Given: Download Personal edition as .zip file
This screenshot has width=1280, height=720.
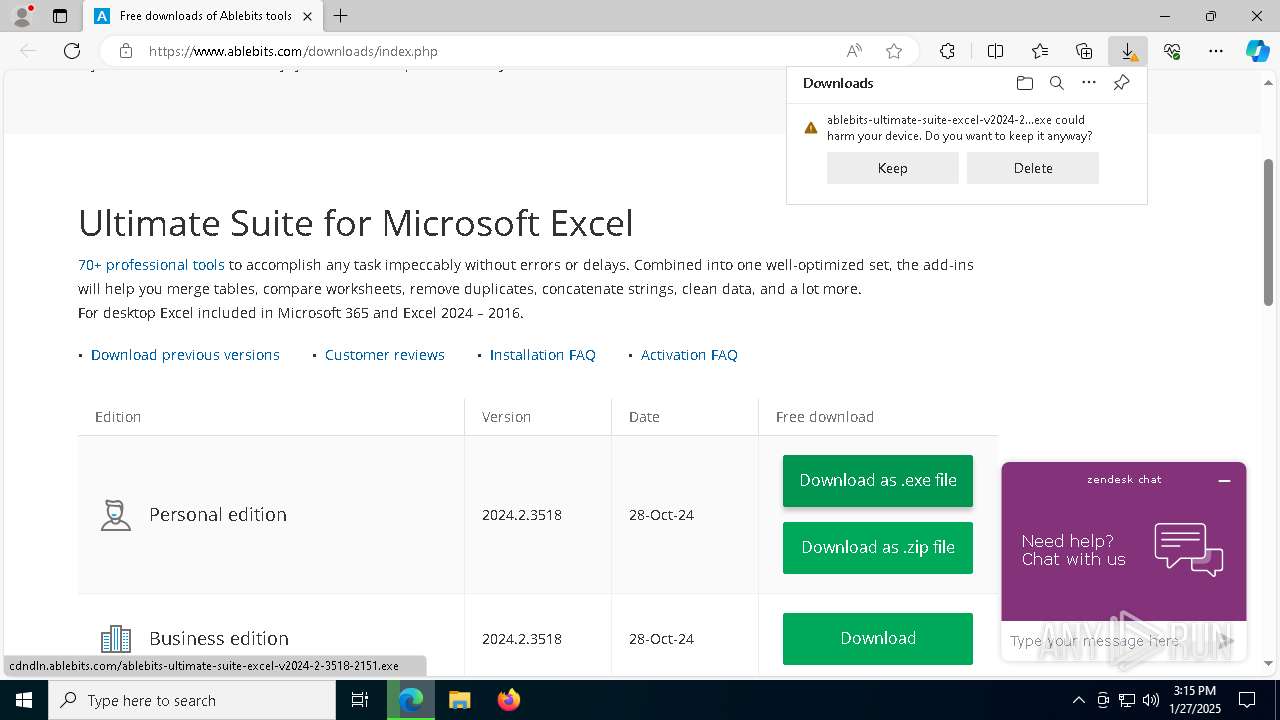Looking at the screenshot, I should point(878,547).
